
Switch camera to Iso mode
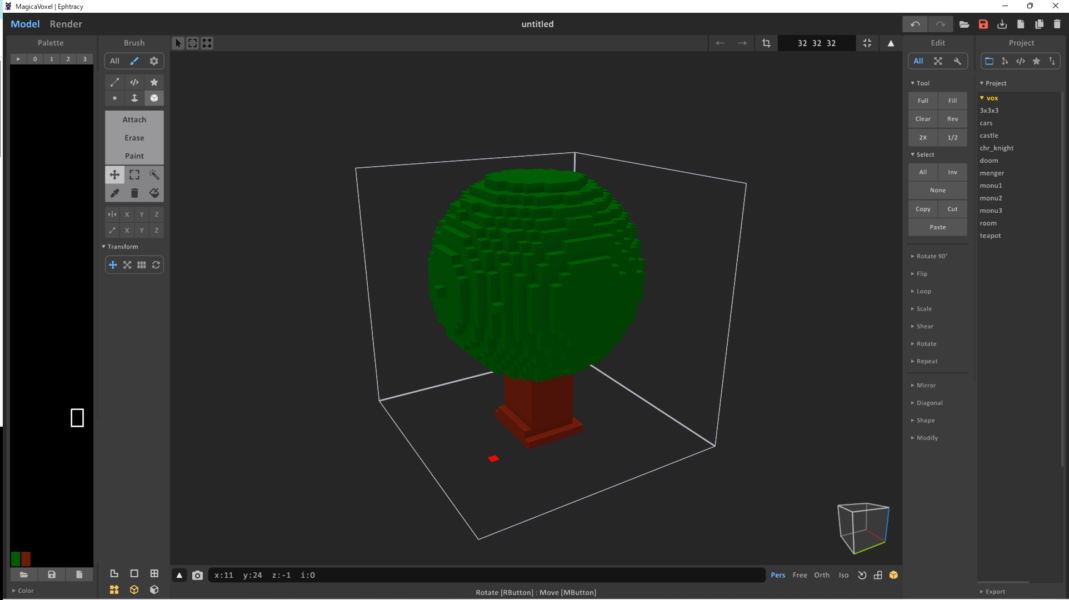pos(843,575)
